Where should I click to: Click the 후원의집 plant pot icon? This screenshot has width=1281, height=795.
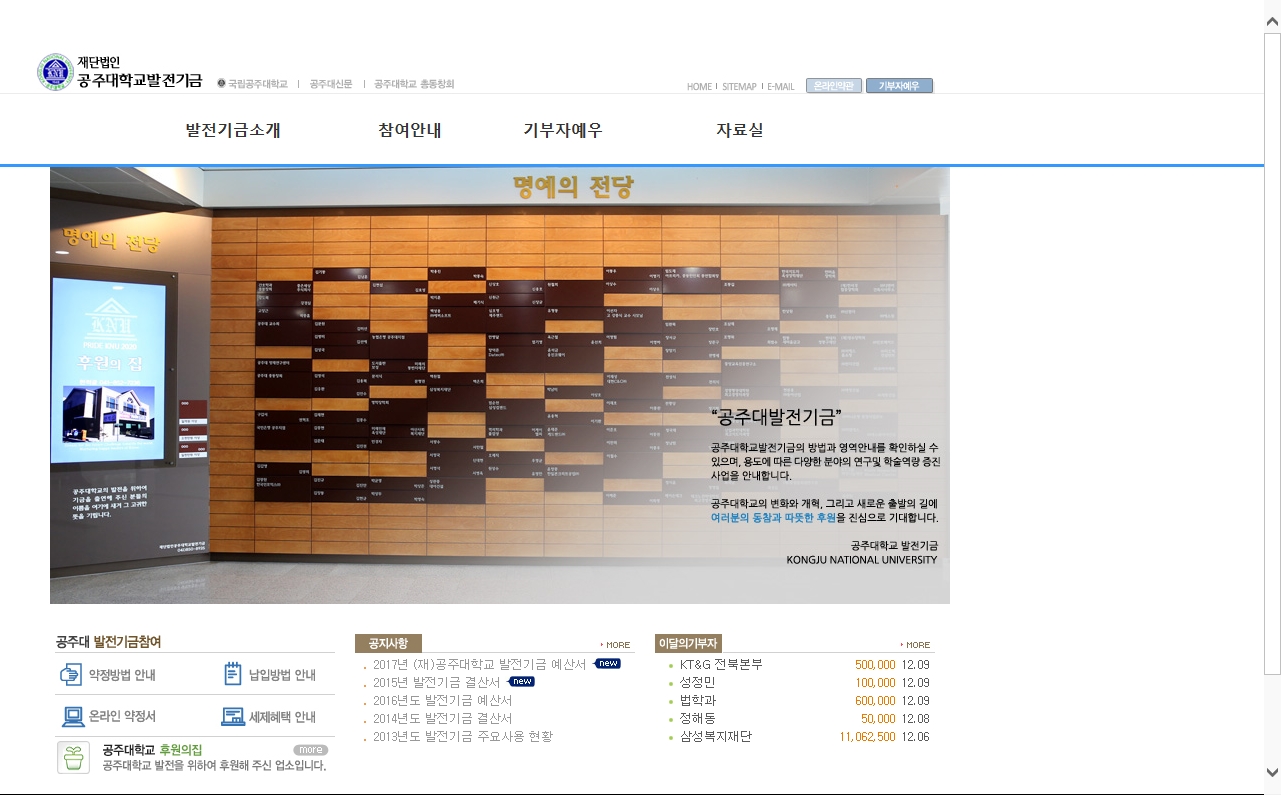pyautogui.click(x=73, y=757)
